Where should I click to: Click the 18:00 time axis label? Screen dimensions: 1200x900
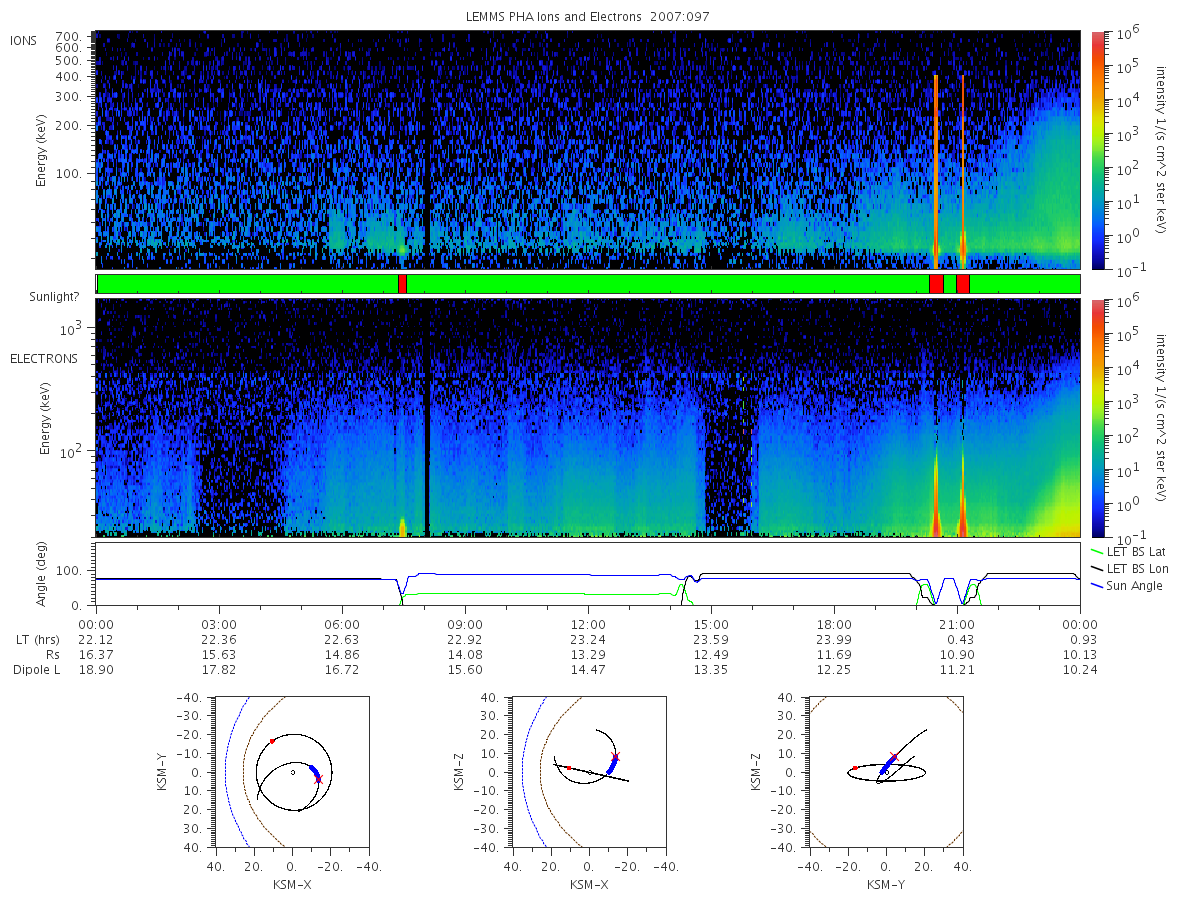tap(834, 624)
